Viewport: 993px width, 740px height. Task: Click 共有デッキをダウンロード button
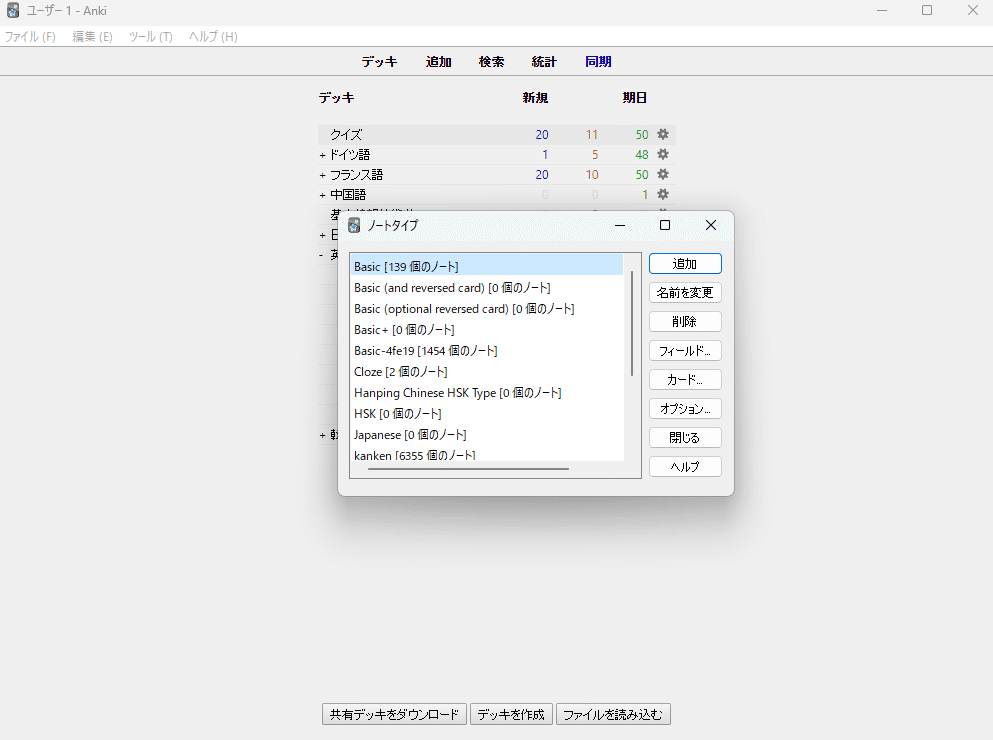394,714
